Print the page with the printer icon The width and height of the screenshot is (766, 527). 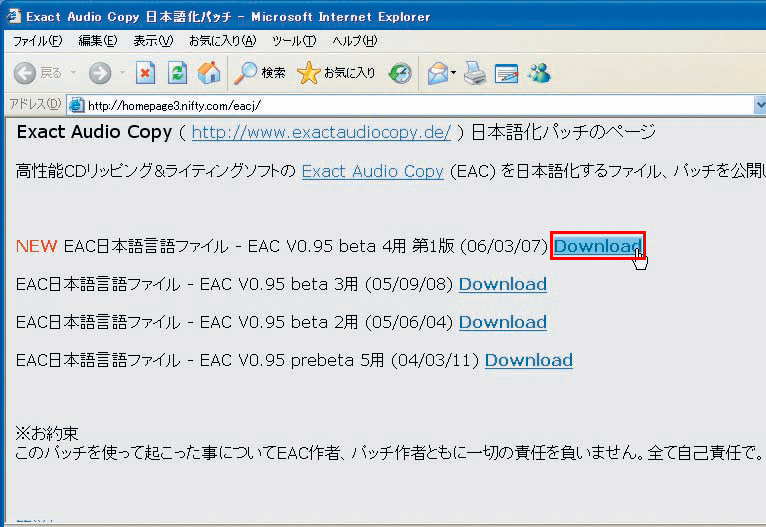click(x=475, y=74)
